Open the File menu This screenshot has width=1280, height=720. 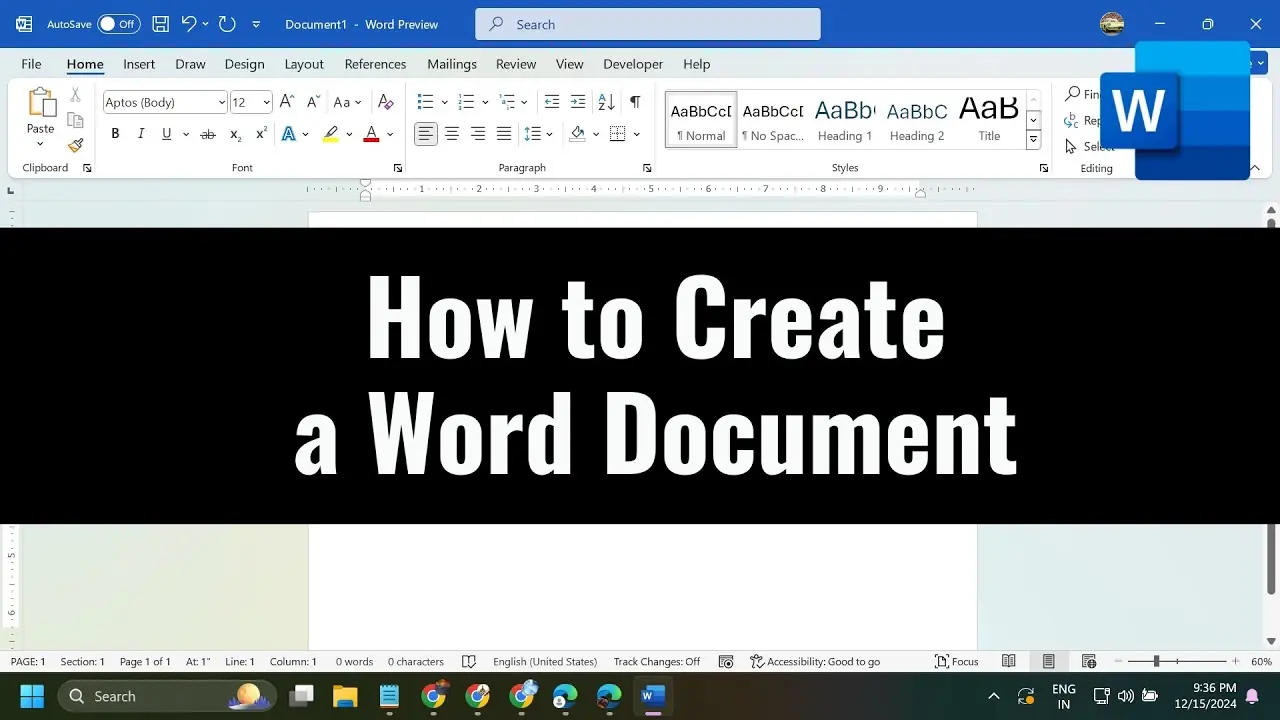[x=31, y=64]
